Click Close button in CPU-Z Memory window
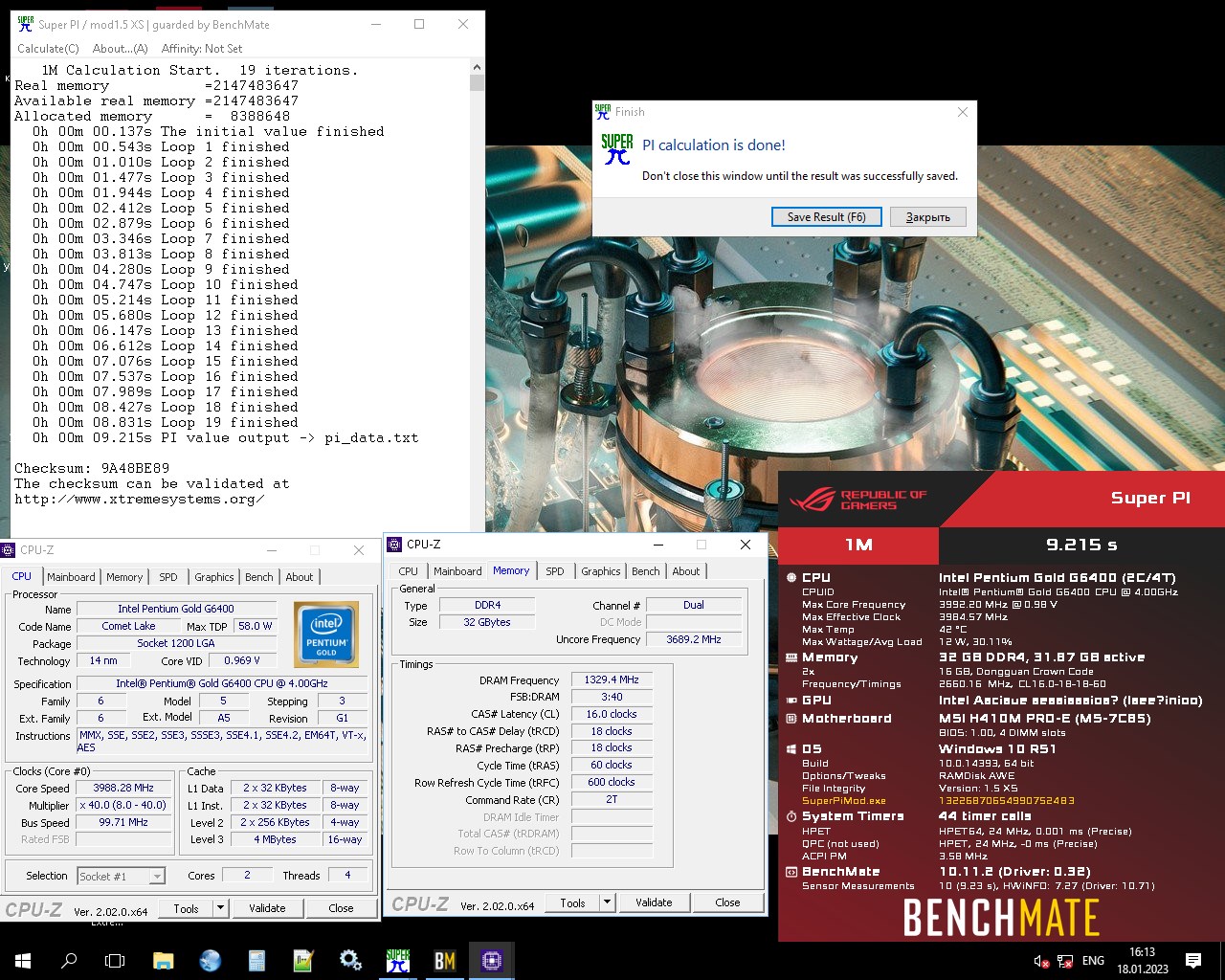This screenshot has width=1225, height=980. pyautogui.click(x=727, y=902)
